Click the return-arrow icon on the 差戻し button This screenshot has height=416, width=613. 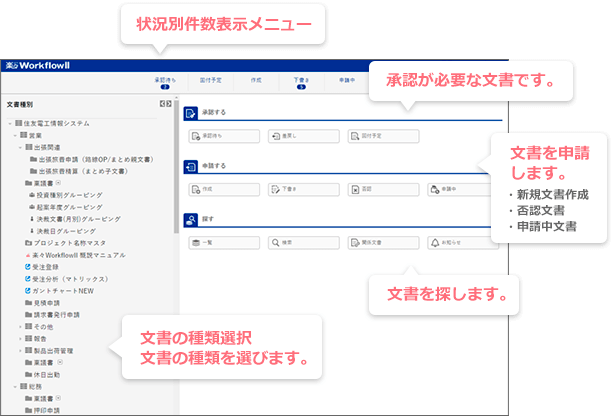tap(276, 136)
